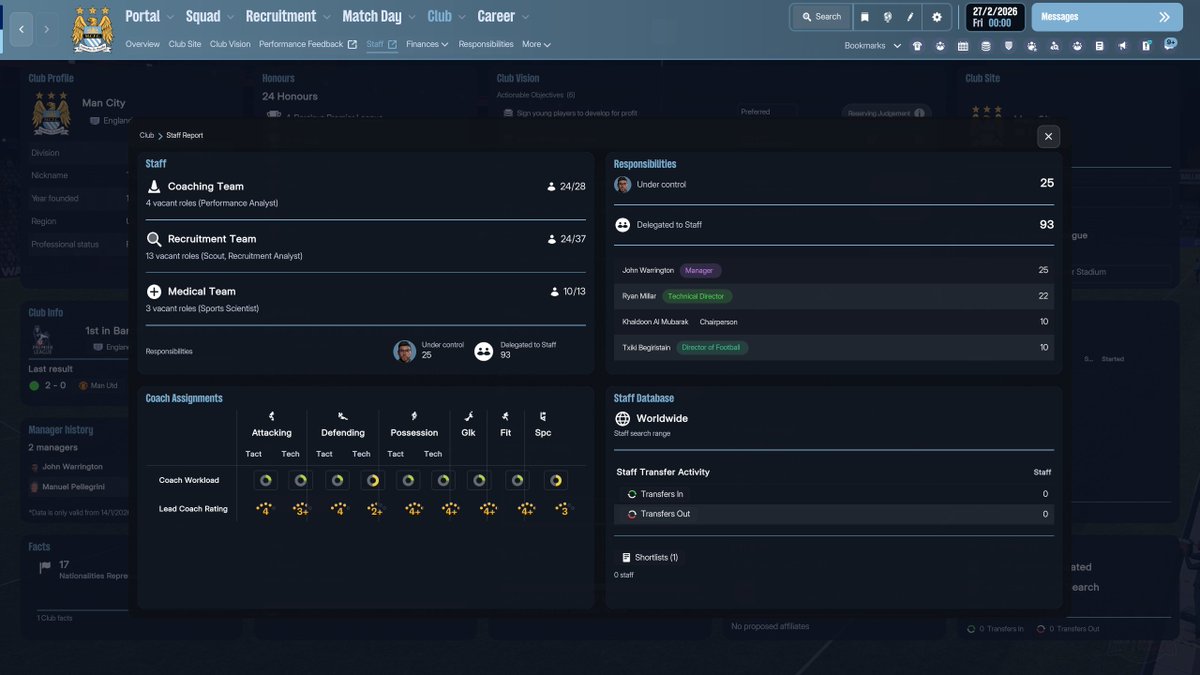Screen dimensions: 1200x675
Task: Select the John Warrington Manager row
Action: coord(834,270)
